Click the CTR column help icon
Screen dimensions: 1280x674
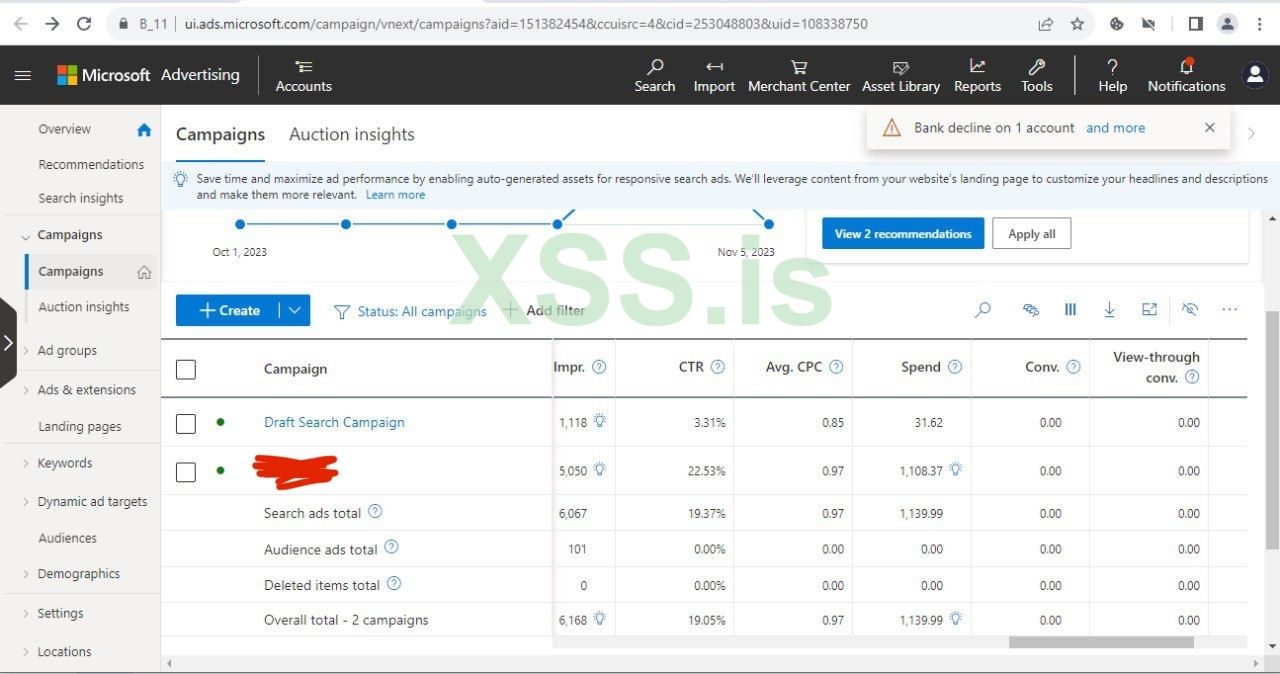(x=718, y=367)
